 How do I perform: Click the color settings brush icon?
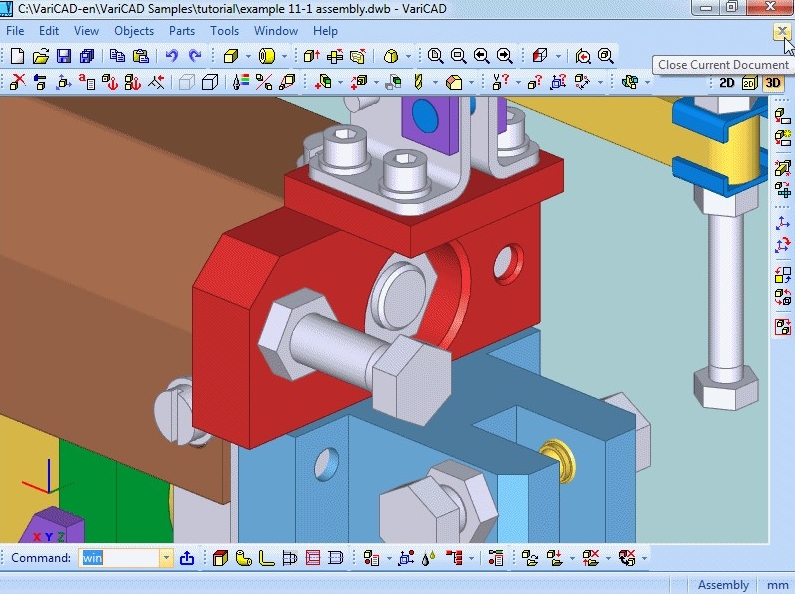tap(240, 82)
